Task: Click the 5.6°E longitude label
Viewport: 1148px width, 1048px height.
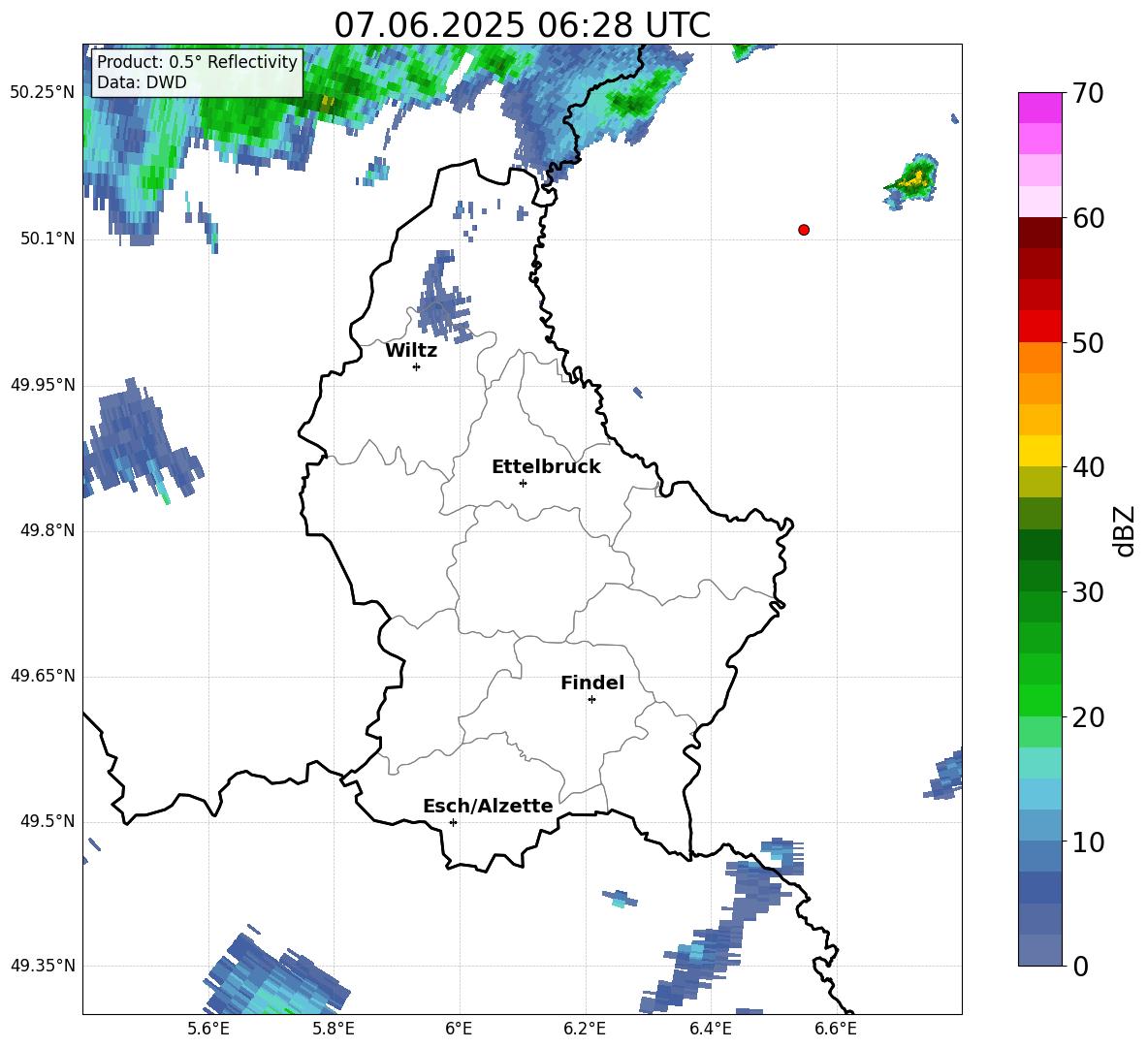Action: pyautogui.click(x=208, y=1029)
